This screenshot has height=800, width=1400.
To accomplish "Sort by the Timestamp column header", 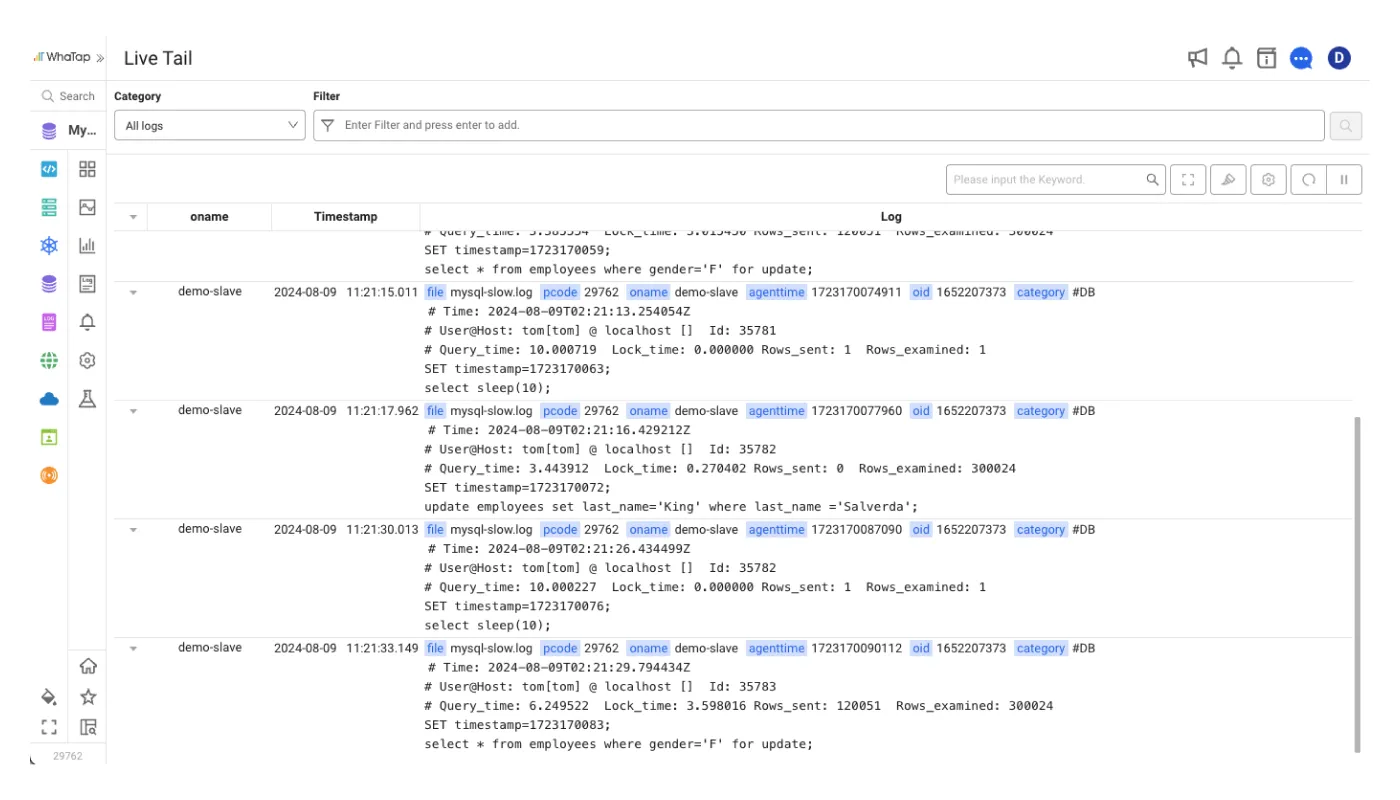I will (345, 217).
